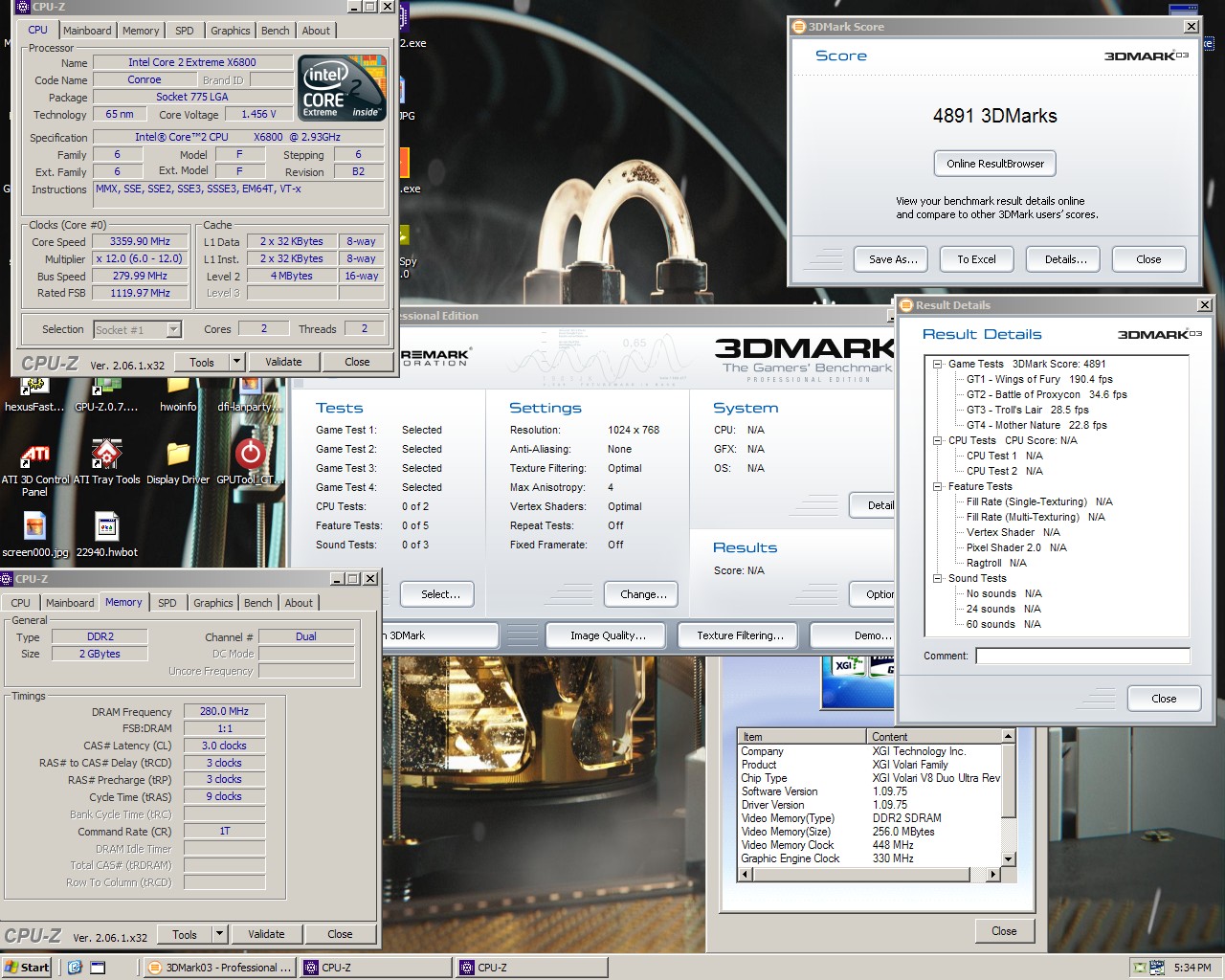Click scroll-down arrow of system info list
1225x980 pixels.
tap(1008, 860)
